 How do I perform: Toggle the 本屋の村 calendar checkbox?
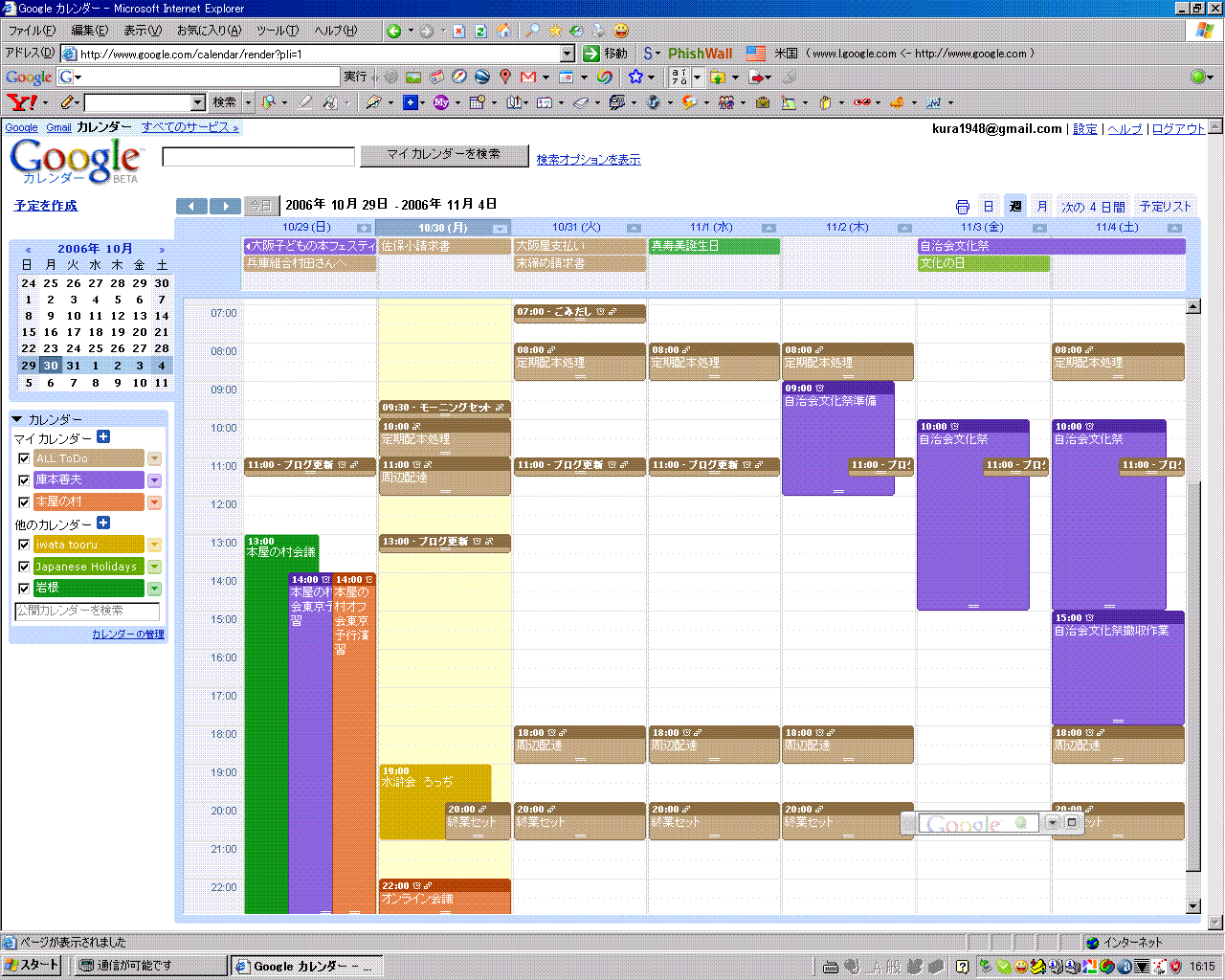coord(24,502)
